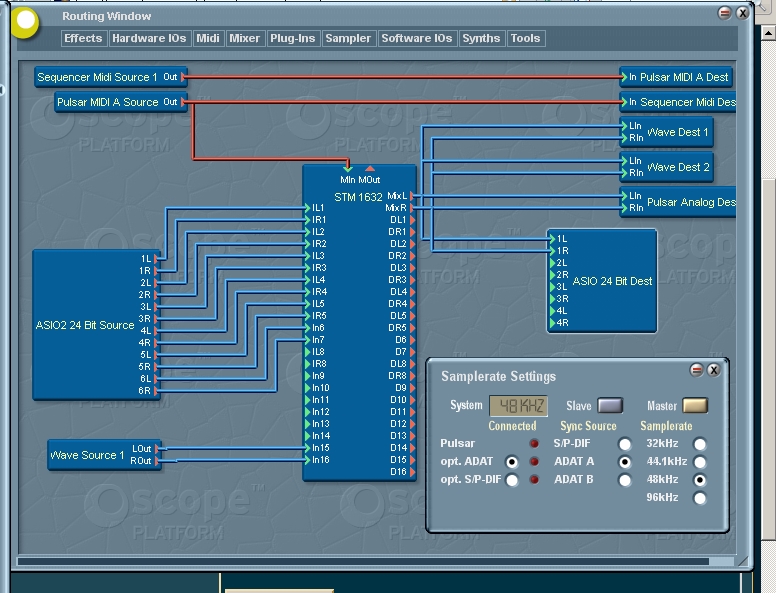
Task: Click the Samplerate Settings panel title
Action: point(498,377)
